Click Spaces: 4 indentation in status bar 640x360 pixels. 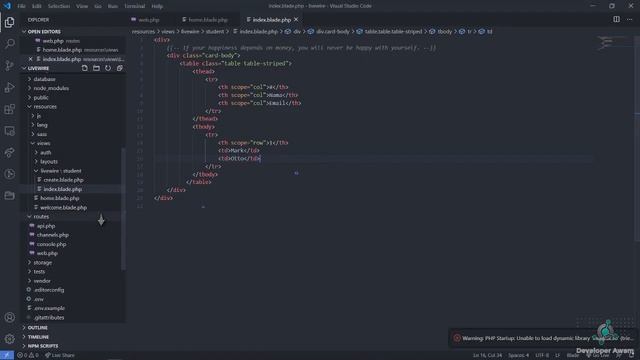click(x=518, y=356)
